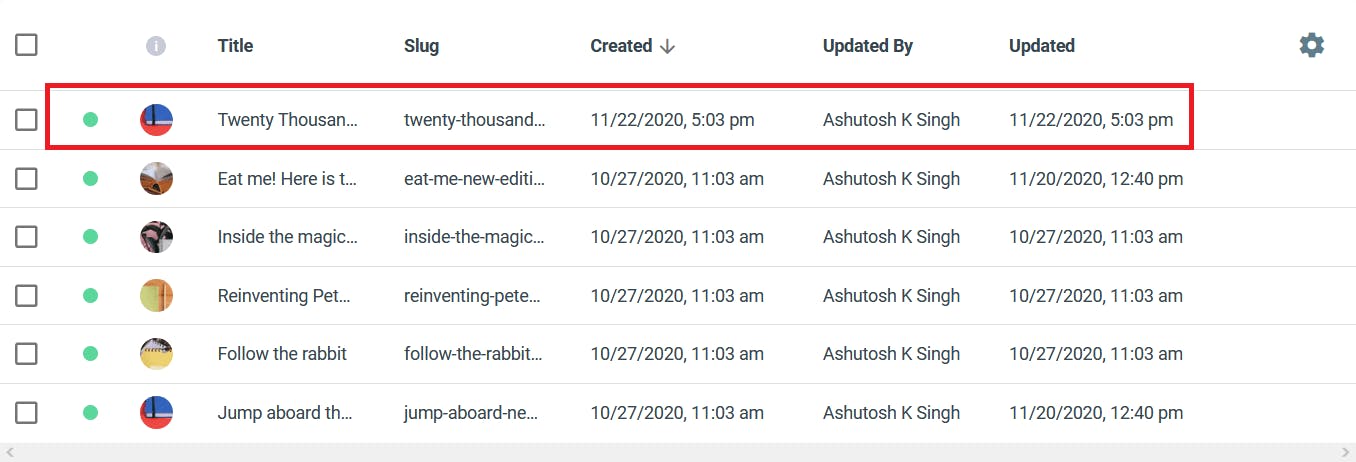Open thumbnail avatar of Inside the magic row

156,237
